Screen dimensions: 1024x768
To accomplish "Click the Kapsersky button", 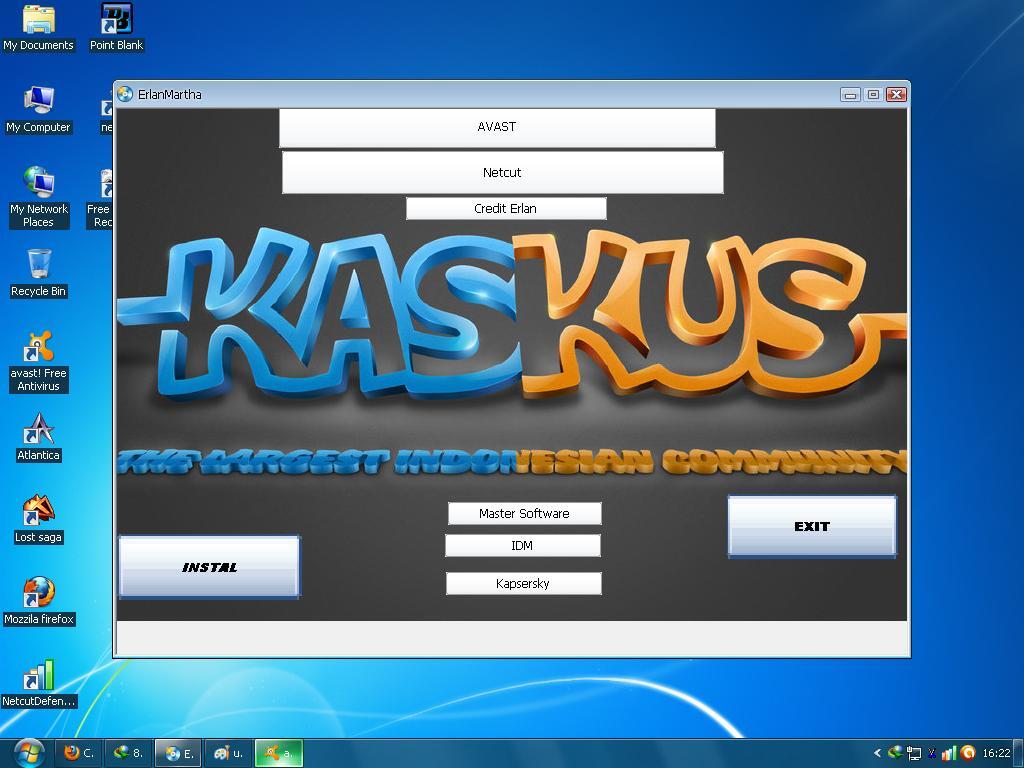I will pyautogui.click(x=523, y=583).
